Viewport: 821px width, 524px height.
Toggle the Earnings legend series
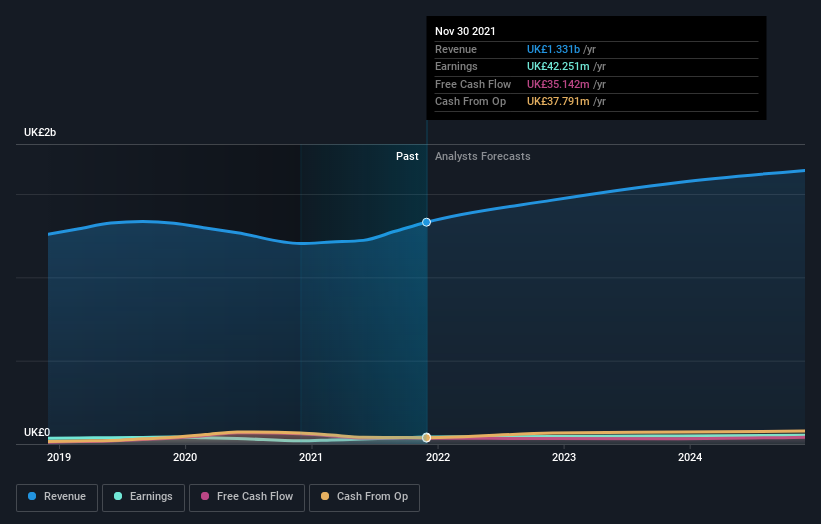click(143, 497)
